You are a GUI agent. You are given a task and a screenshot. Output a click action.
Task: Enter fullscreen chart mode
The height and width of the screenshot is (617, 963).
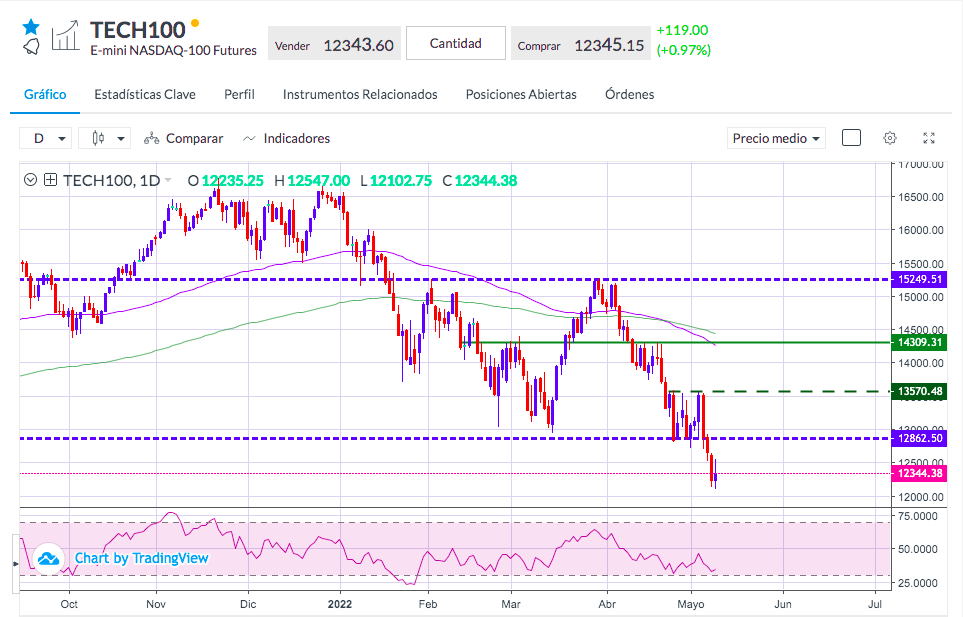point(929,138)
